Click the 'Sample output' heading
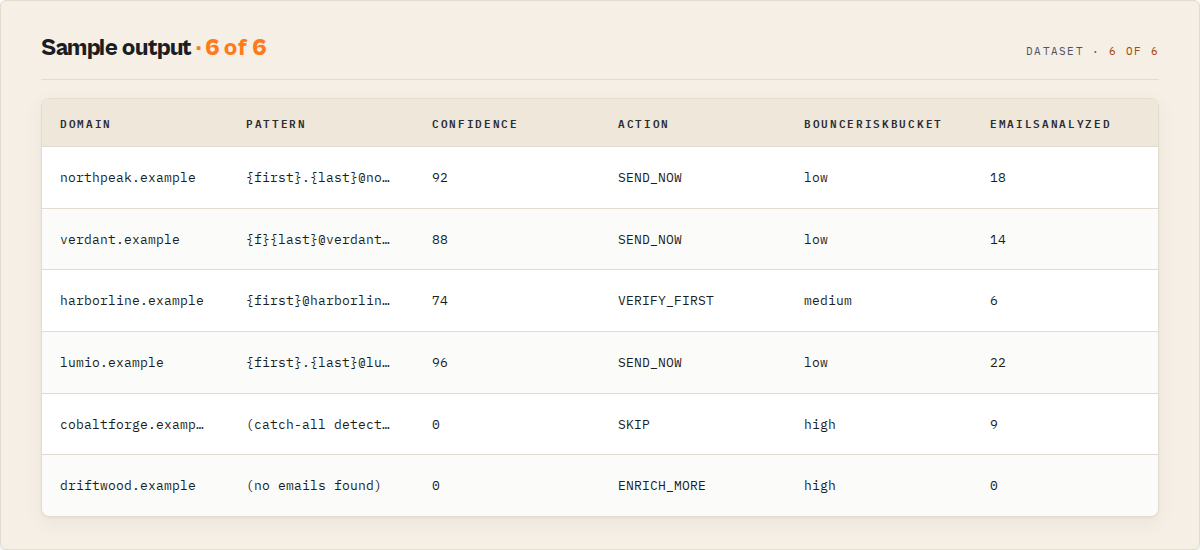Viewport: 1200px width, 550px height. pos(116,47)
